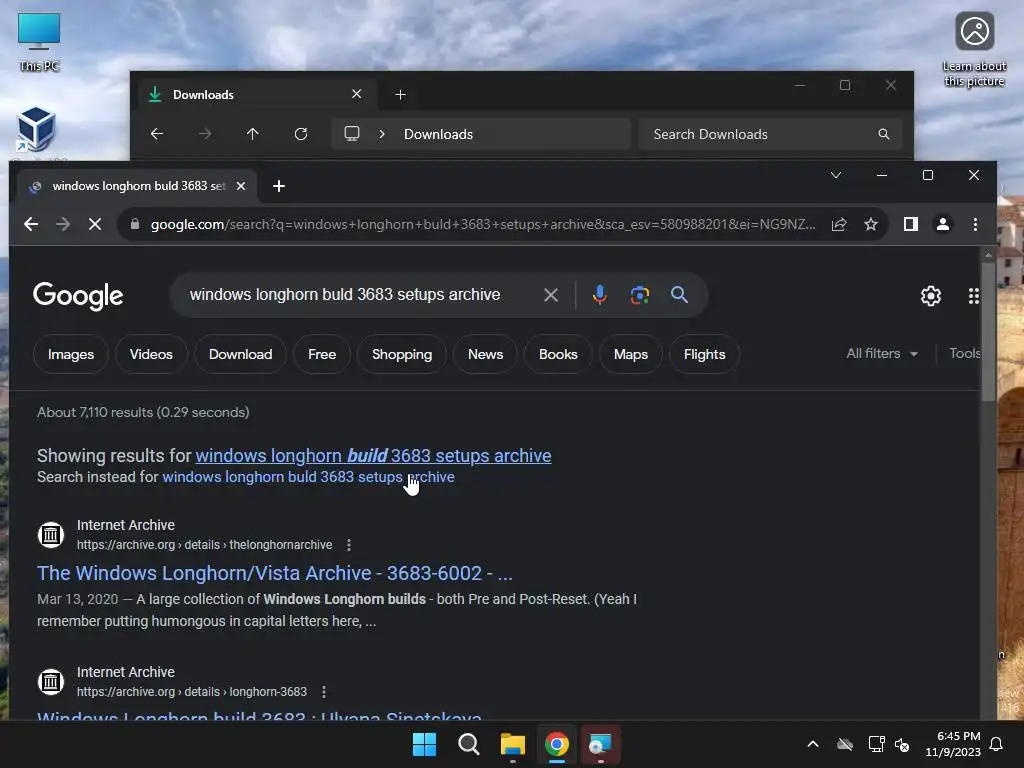Search instead for 'buld 3683' link
1024x768 pixels.
[308, 477]
